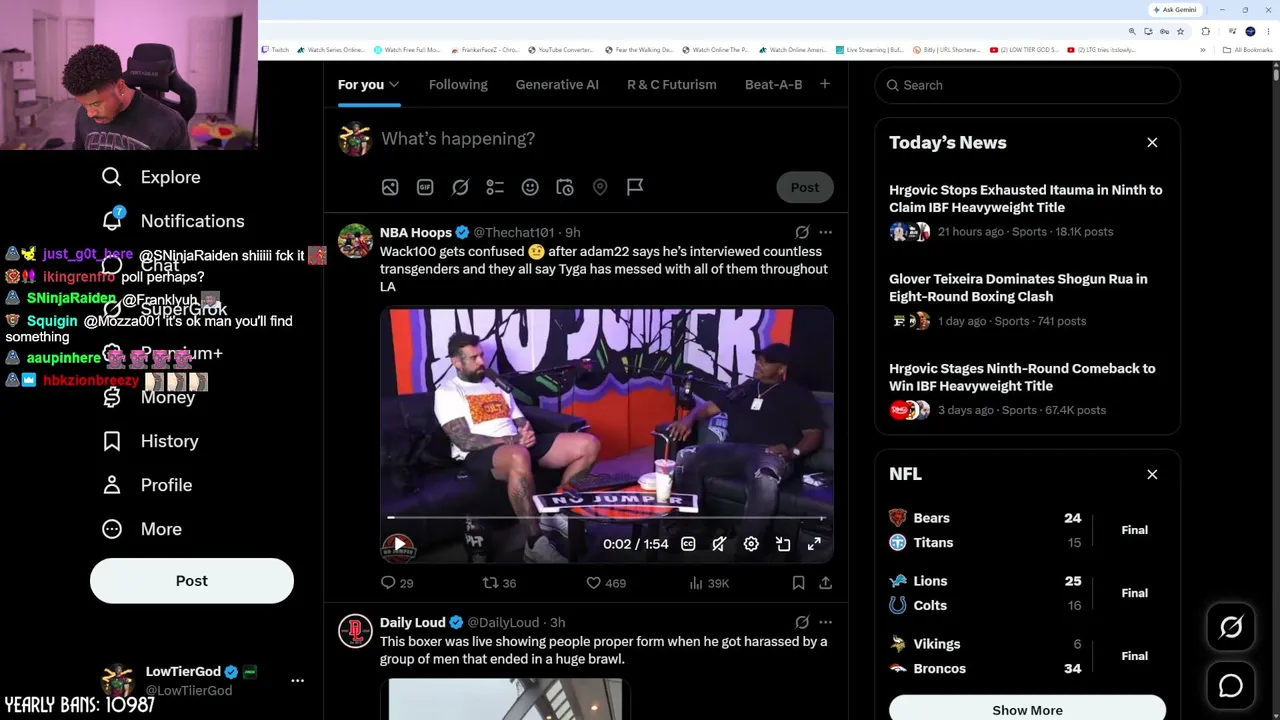Viewport: 1280px width, 720px height.
Task: Seek in the video progress bar
Action: coord(606,518)
